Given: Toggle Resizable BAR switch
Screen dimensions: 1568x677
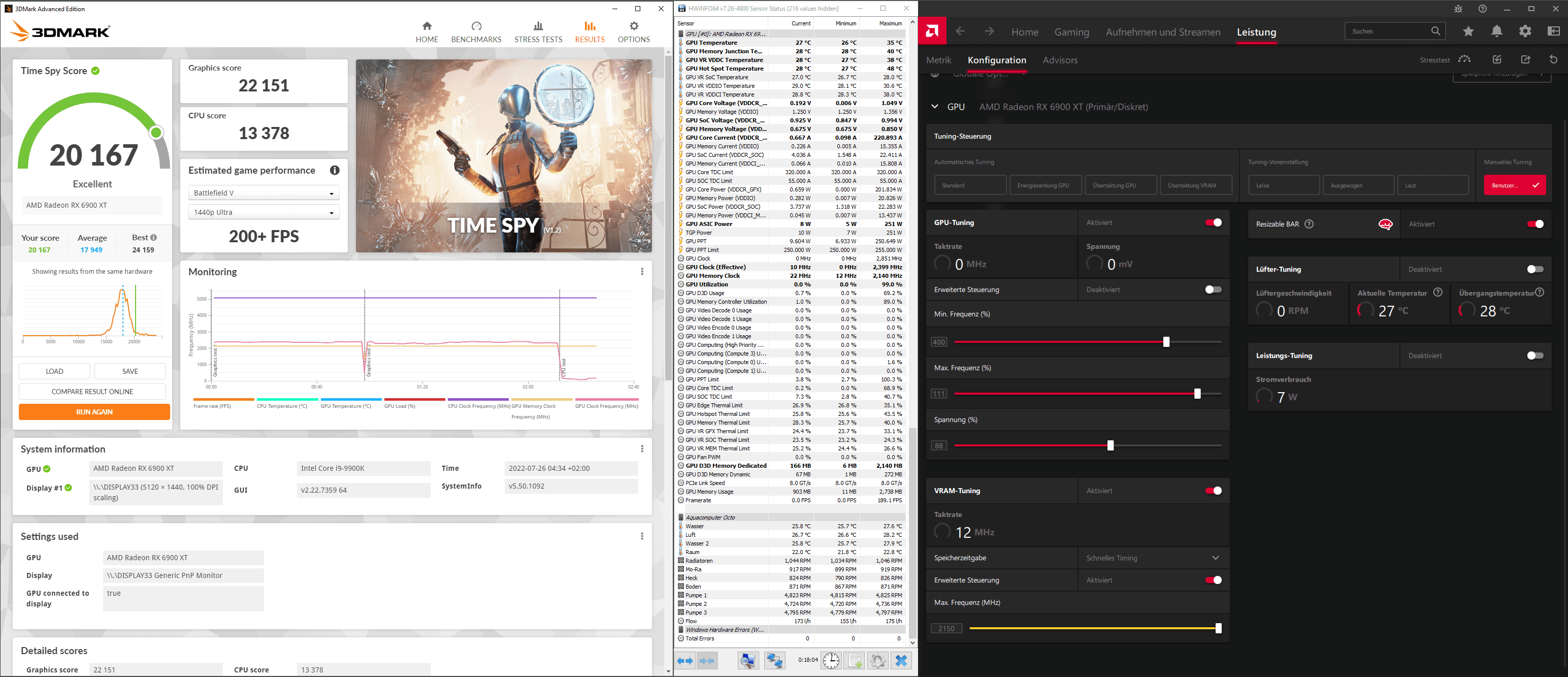Looking at the screenshot, I should 1535,224.
